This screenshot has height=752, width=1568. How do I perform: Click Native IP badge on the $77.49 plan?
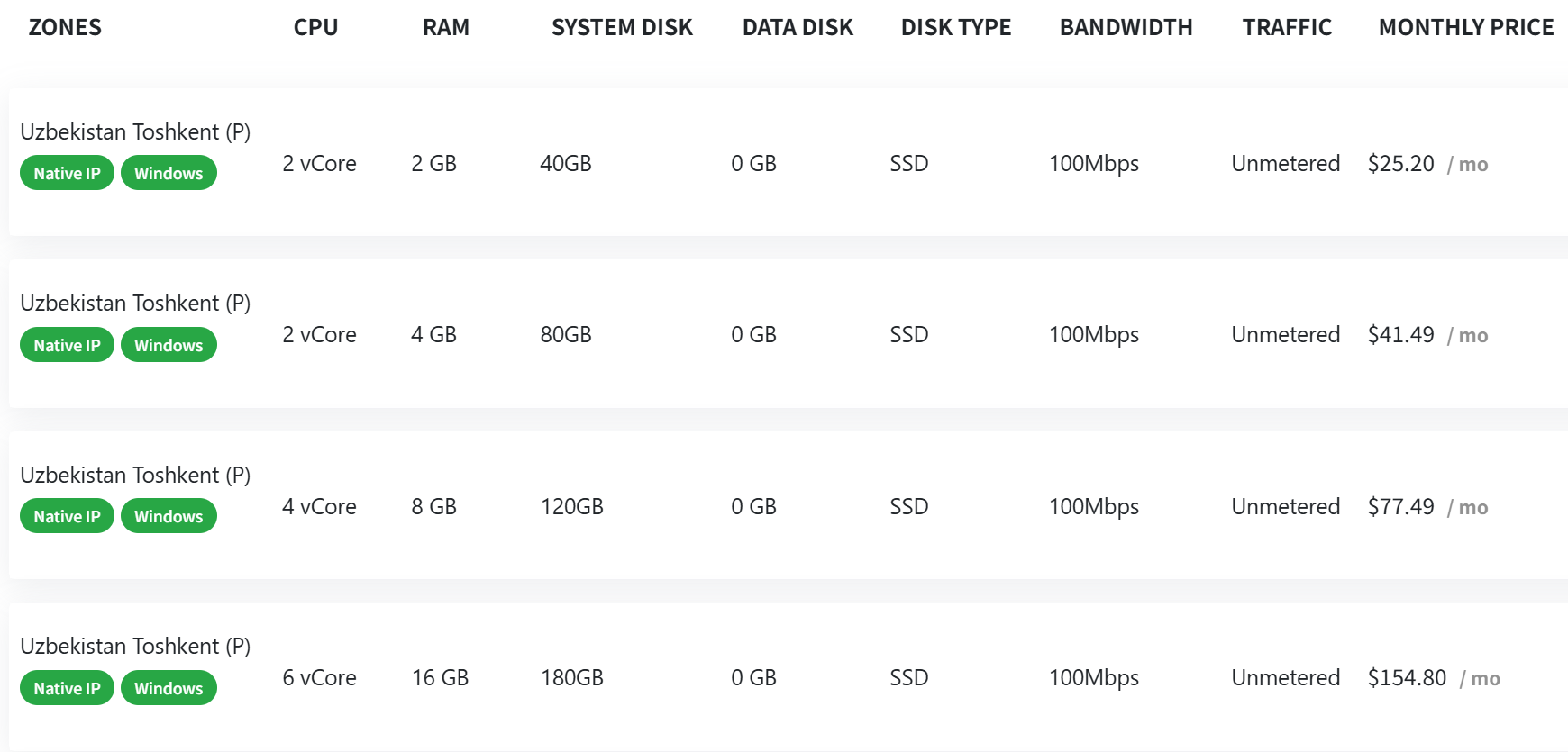[x=67, y=516]
